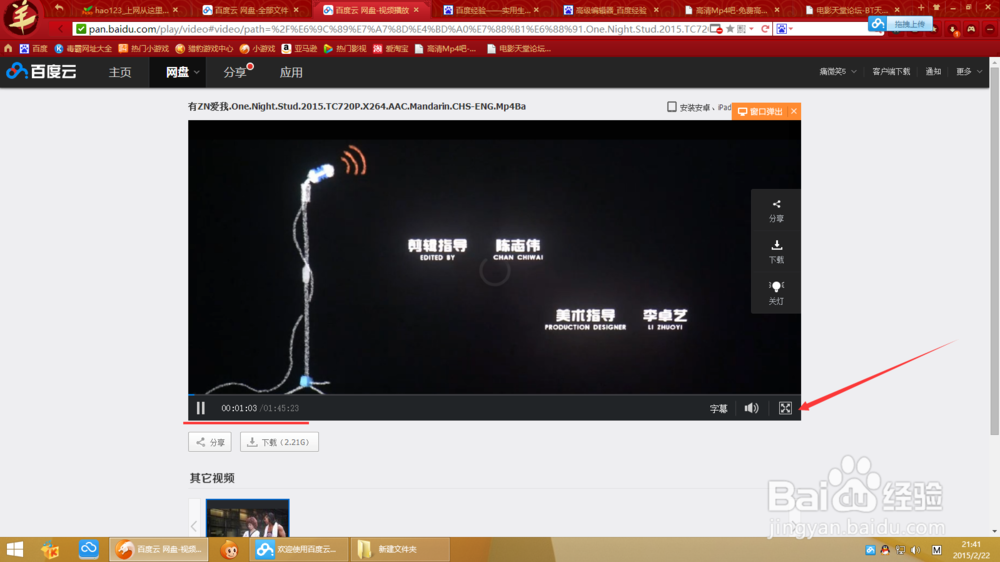Screen dimensions: 1000x562
Task: Open the 新建文件夹 taskbar folder
Action: point(399,549)
